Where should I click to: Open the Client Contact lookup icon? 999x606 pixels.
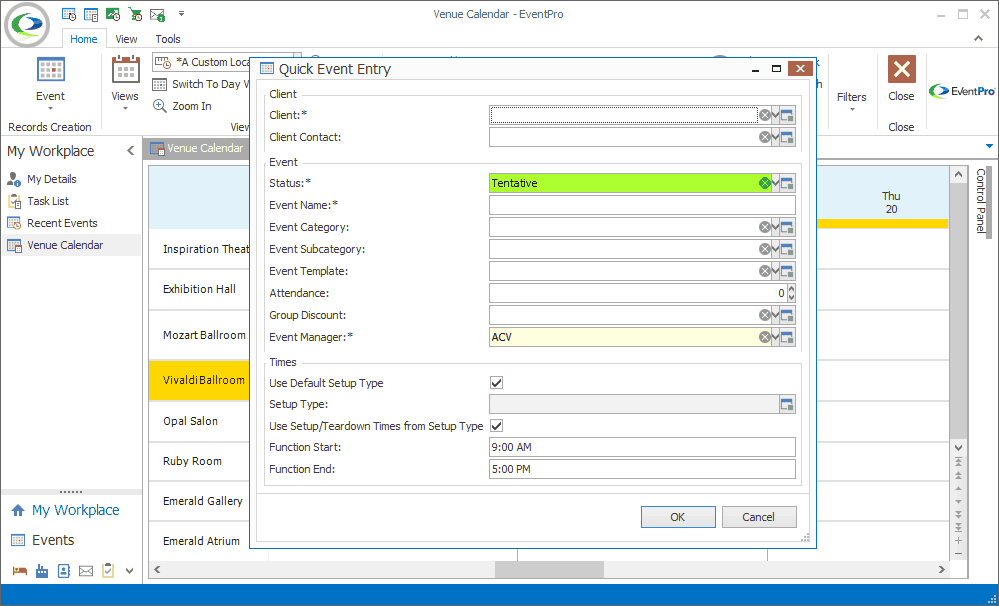click(787, 137)
